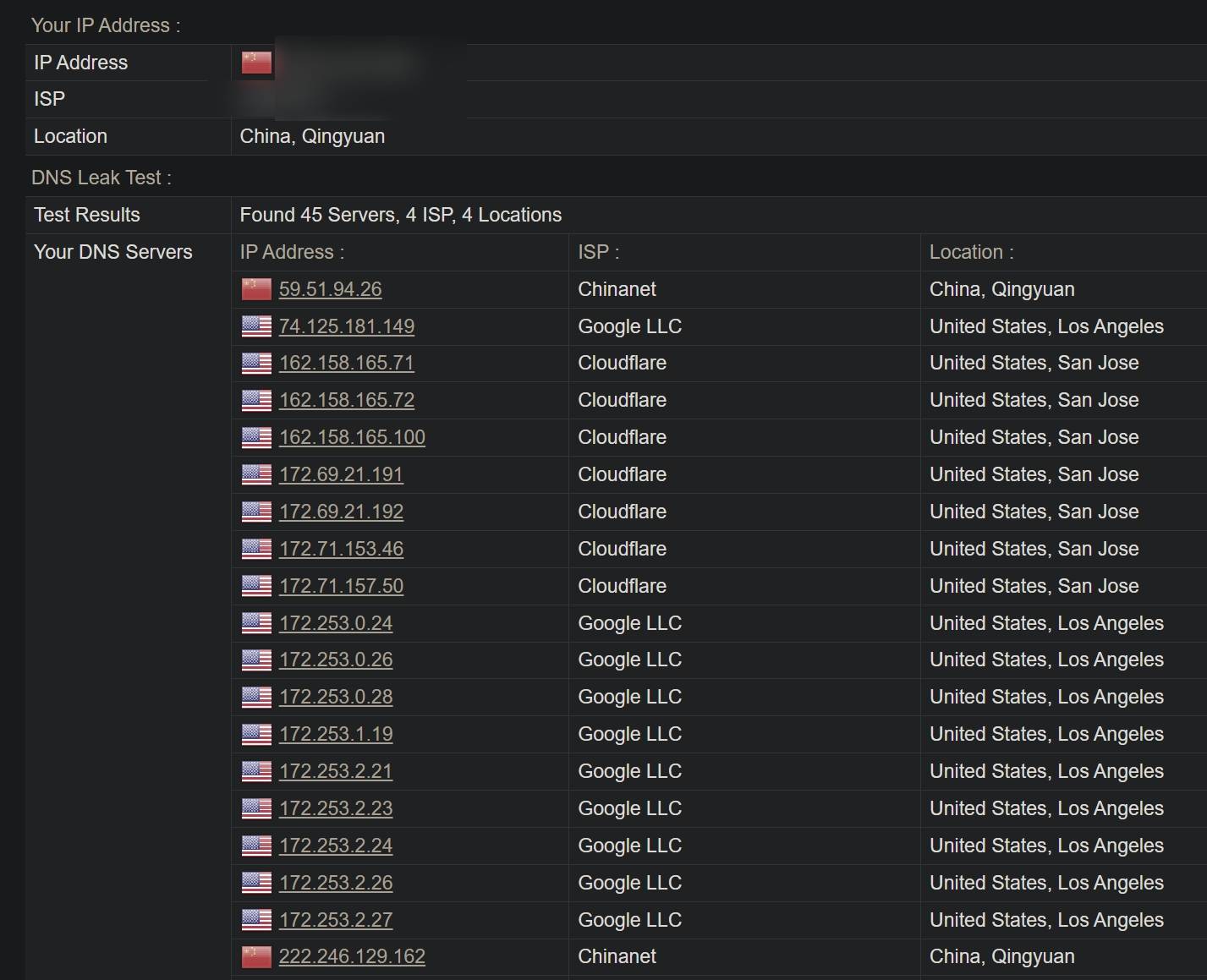The width and height of the screenshot is (1207, 980).
Task: Open IP link 172.253.2.27
Action: [336, 920]
